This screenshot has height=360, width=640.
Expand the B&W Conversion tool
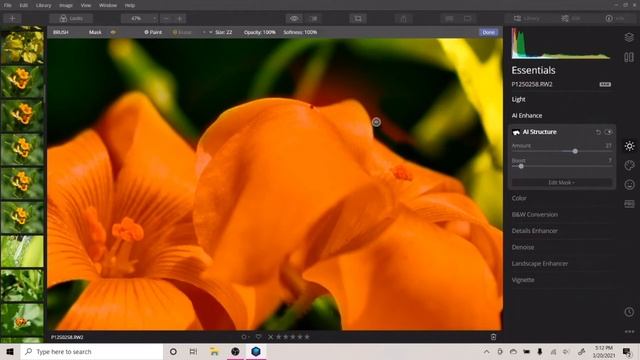[x=535, y=214]
